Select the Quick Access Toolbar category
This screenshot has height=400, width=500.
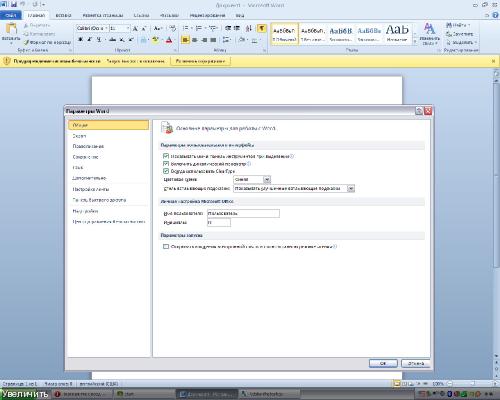coord(108,200)
